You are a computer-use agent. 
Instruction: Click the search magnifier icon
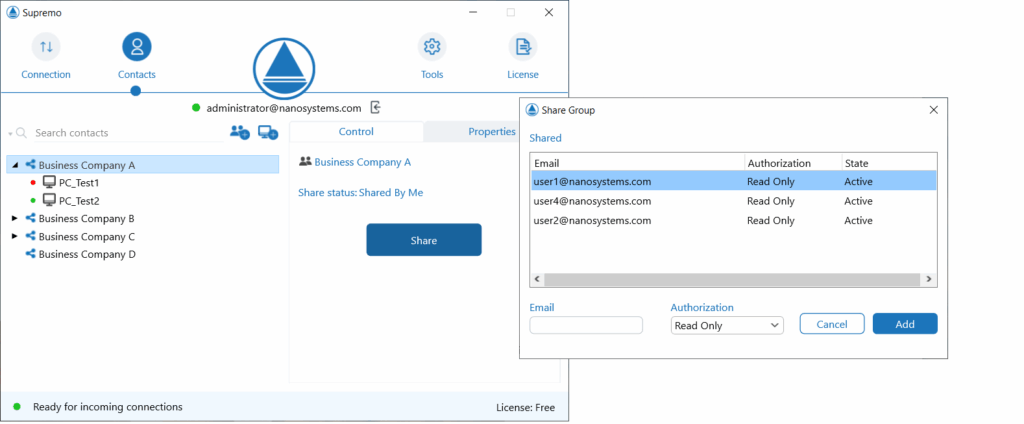(x=22, y=133)
